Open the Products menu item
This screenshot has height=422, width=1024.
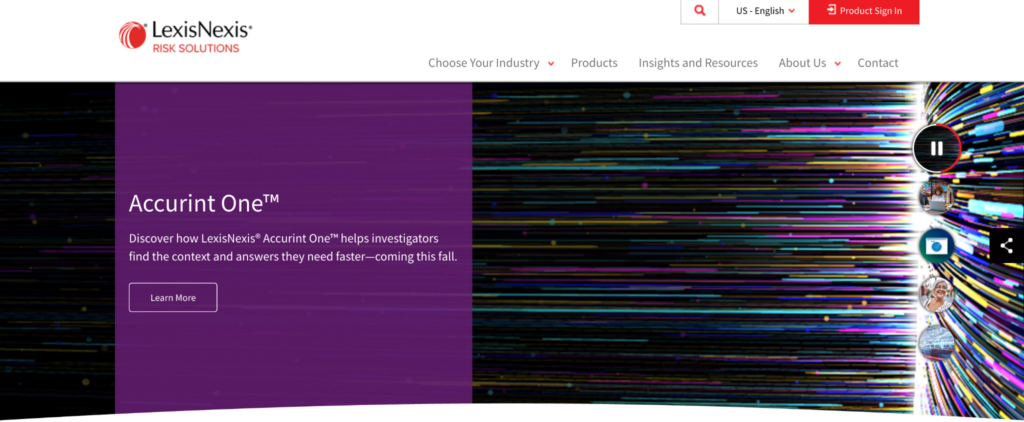coord(594,63)
